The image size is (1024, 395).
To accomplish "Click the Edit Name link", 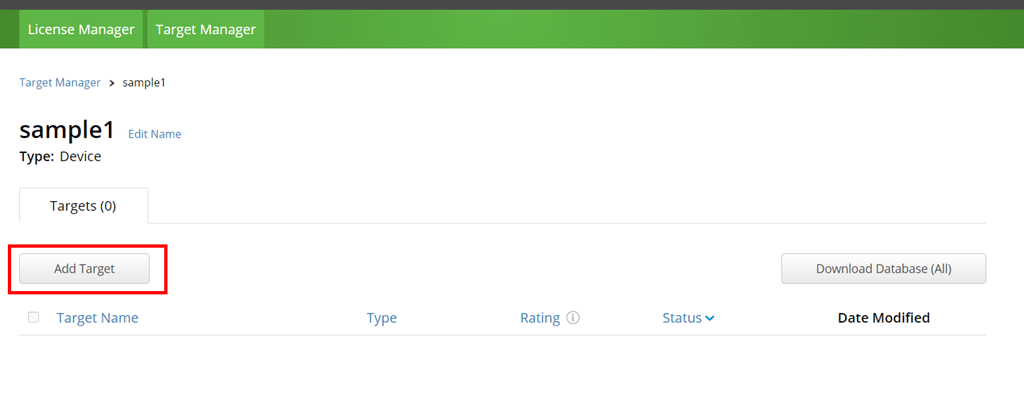I will (x=155, y=134).
